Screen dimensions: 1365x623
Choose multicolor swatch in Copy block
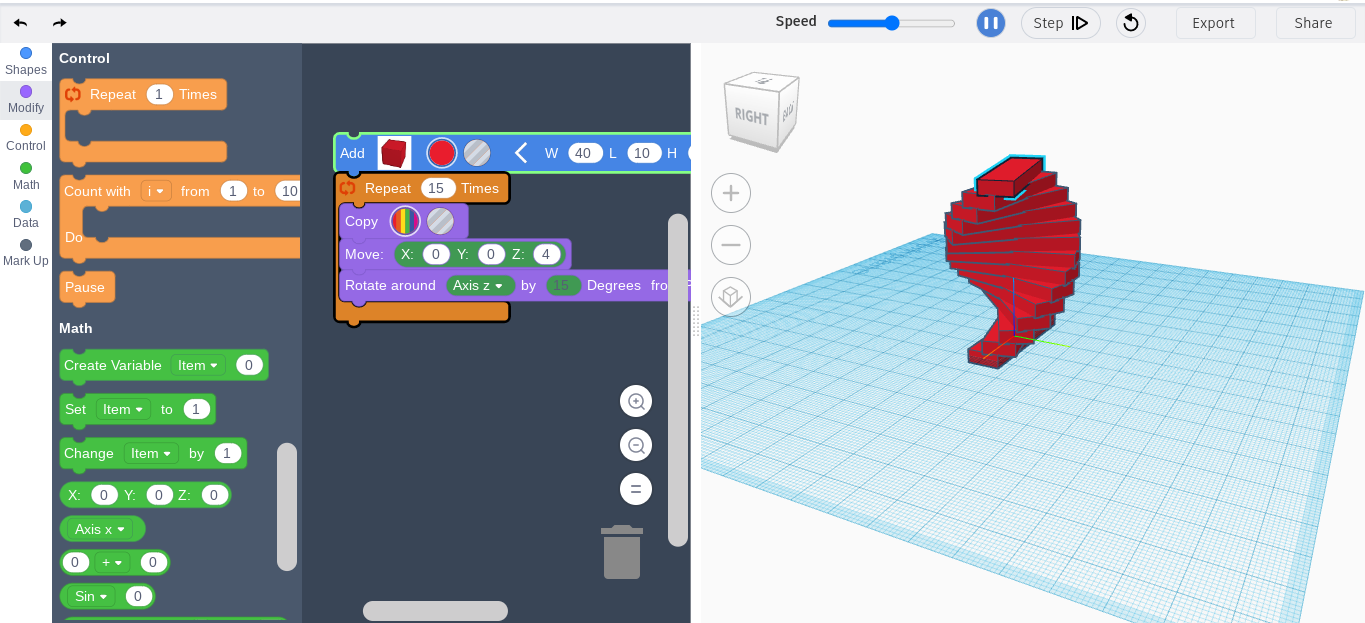pyautogui.click(x=405, y=221)
